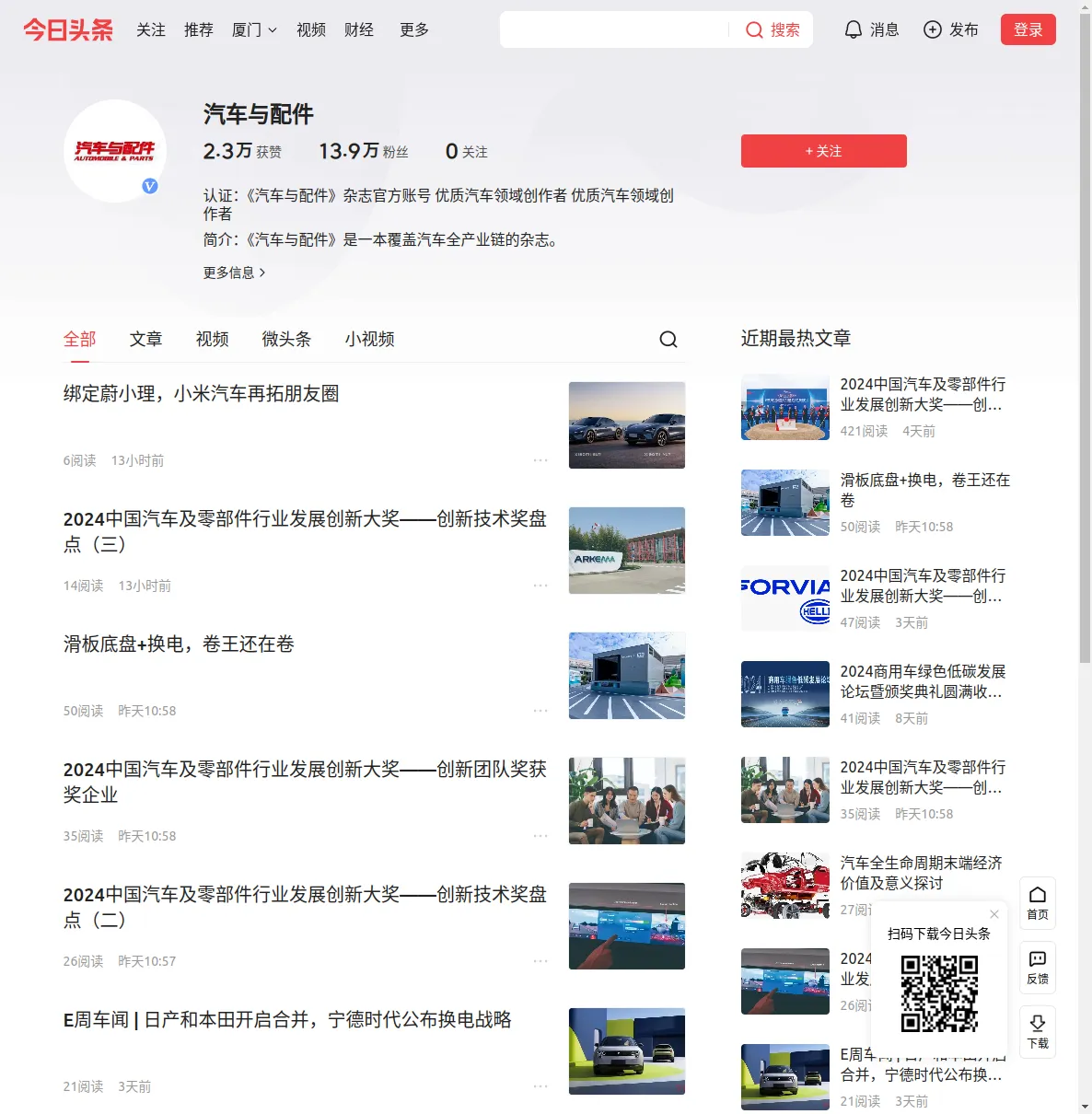Open more options for 滑板底盘+换电 list article
The height and width of the screenshot is (1114, 1092).
point(540,710)
